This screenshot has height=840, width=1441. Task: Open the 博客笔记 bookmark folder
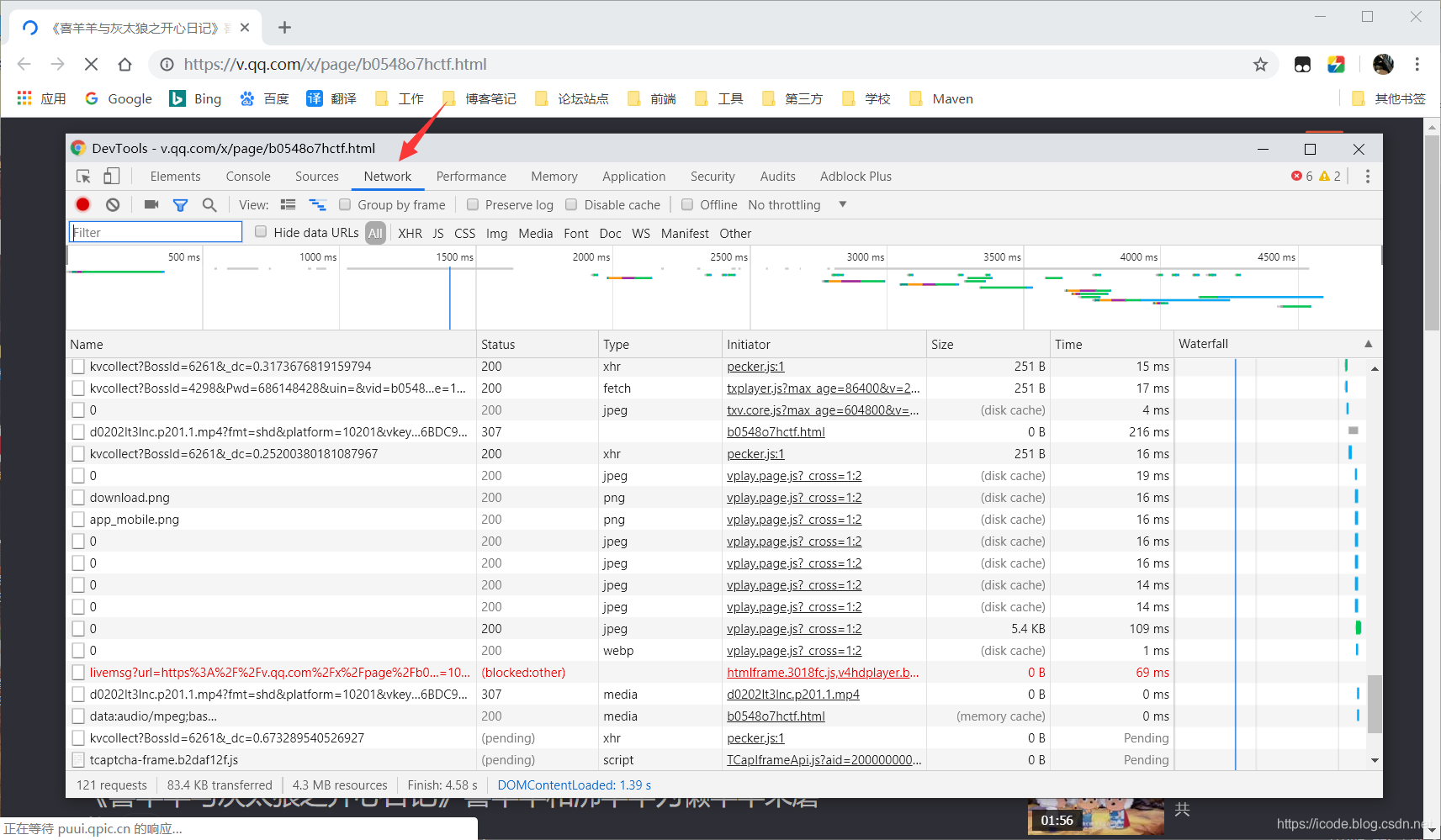(x=479, y=98)
